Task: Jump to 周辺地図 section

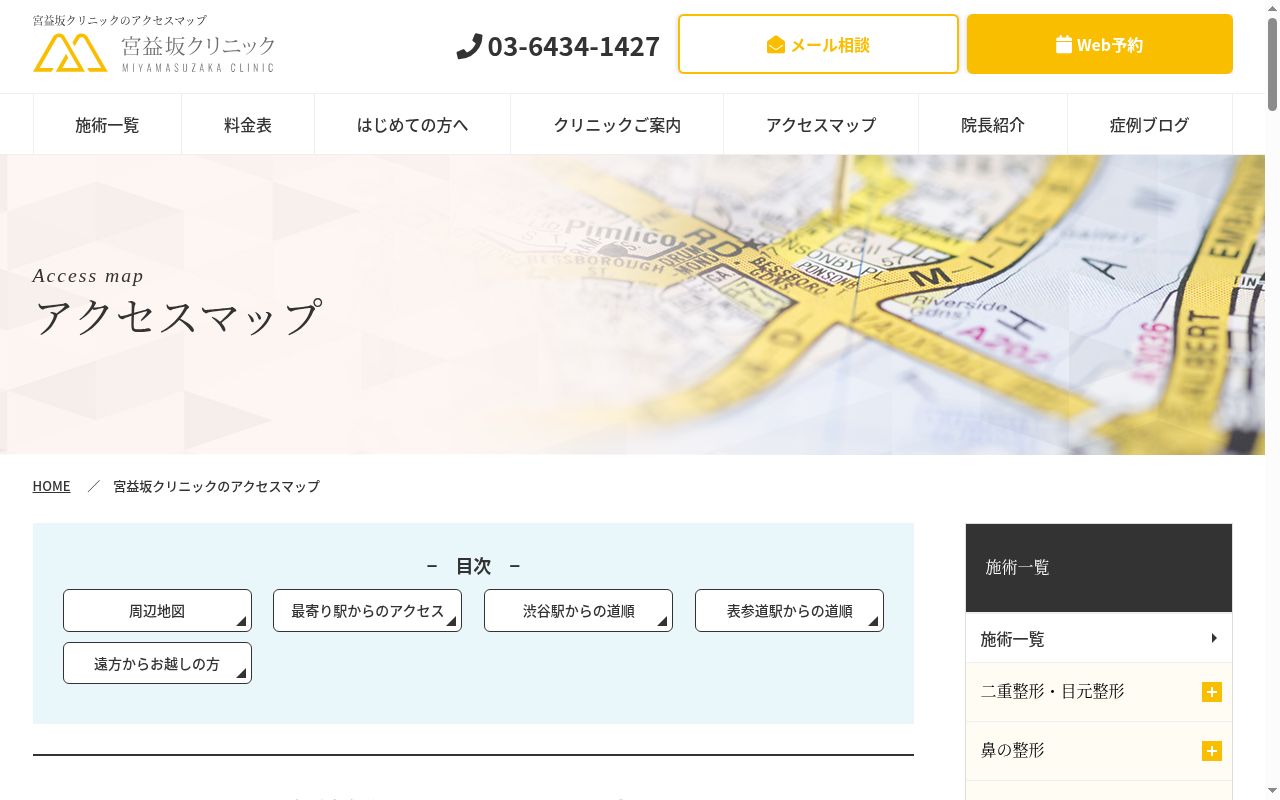Action: pos(157,611)
